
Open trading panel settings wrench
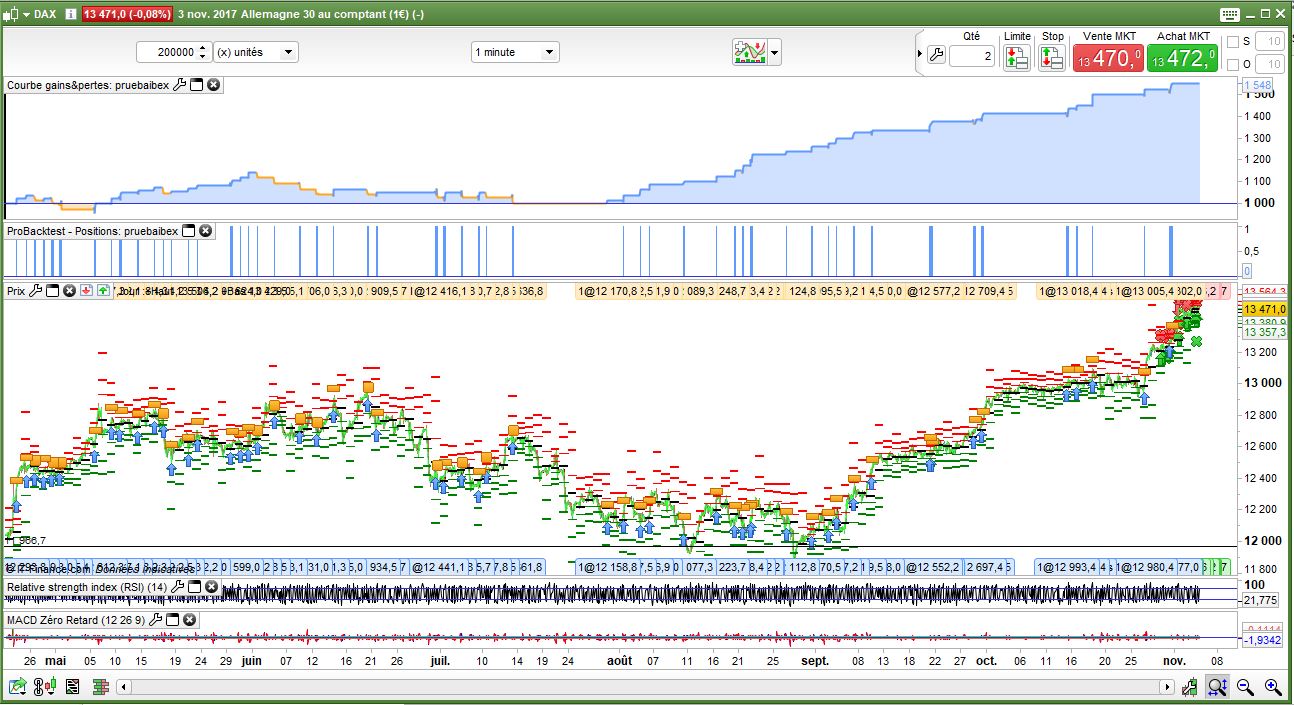click(x=936, y=56)
